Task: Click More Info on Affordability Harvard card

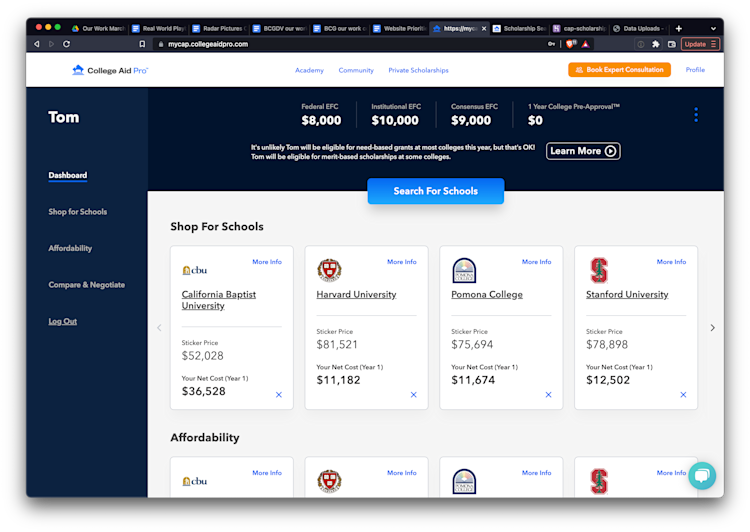Action: (x=402, y=473)
